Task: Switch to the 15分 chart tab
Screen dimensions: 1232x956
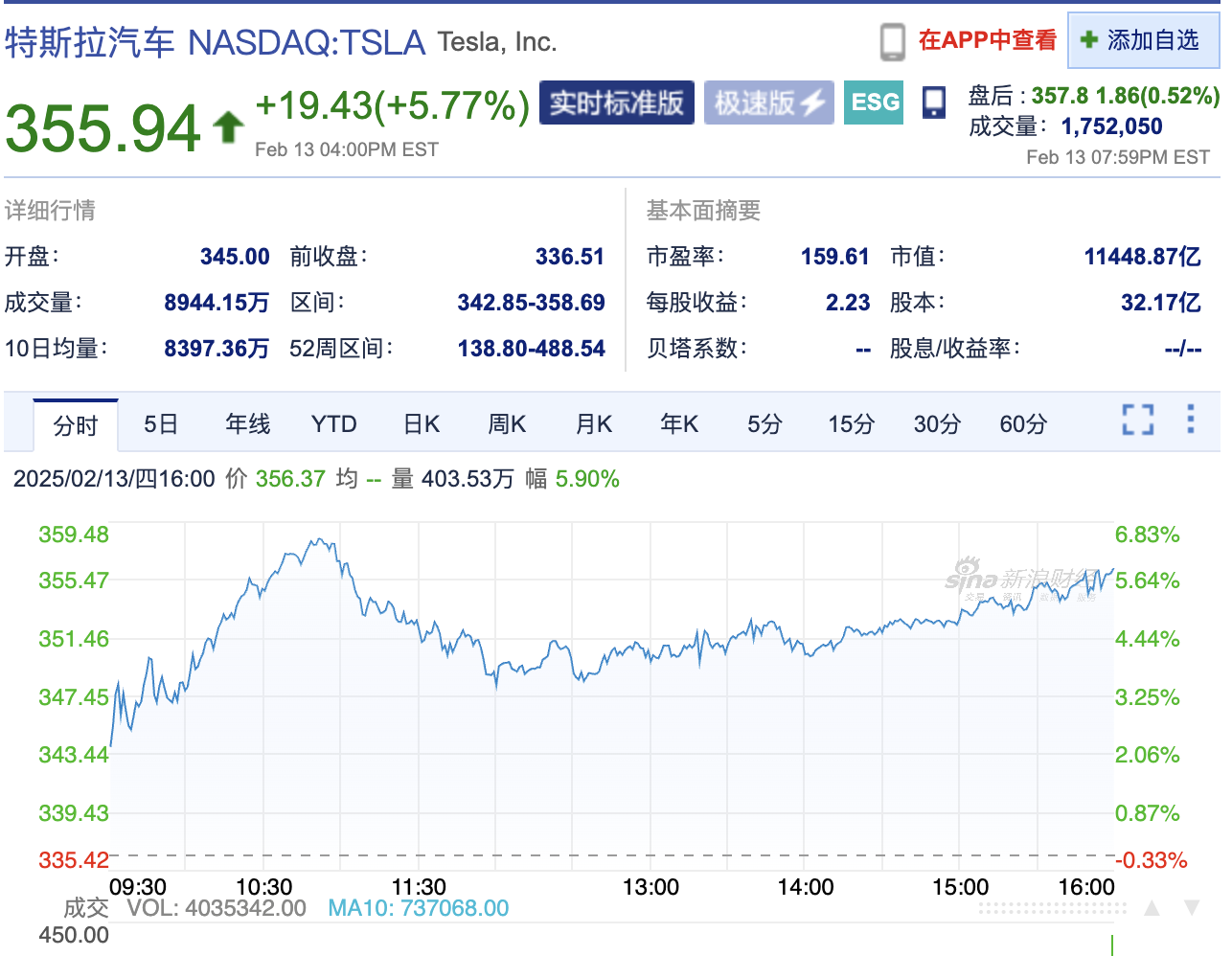Action: click(851, 424)
